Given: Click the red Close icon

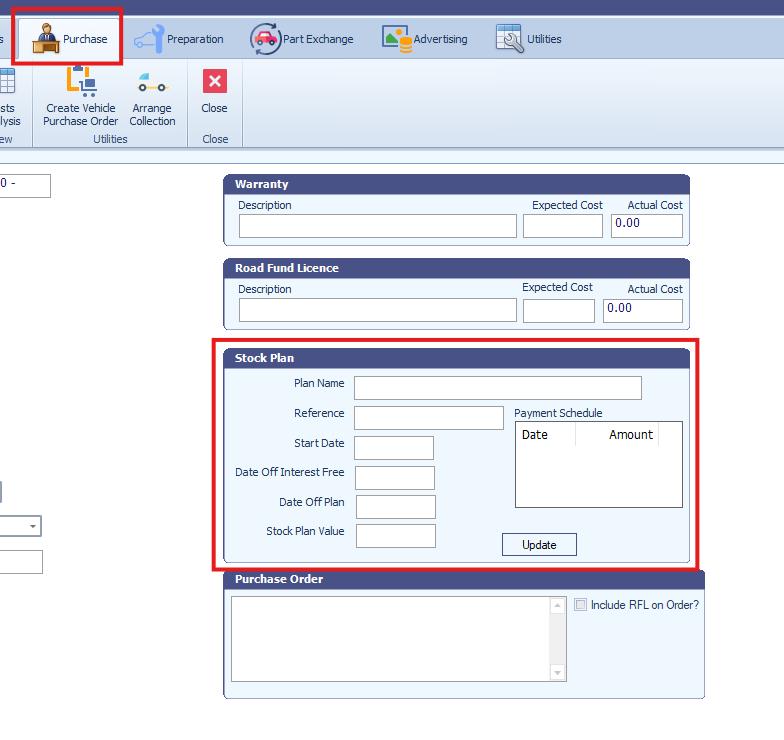Looking at the screenshot, I should [215, 81].
